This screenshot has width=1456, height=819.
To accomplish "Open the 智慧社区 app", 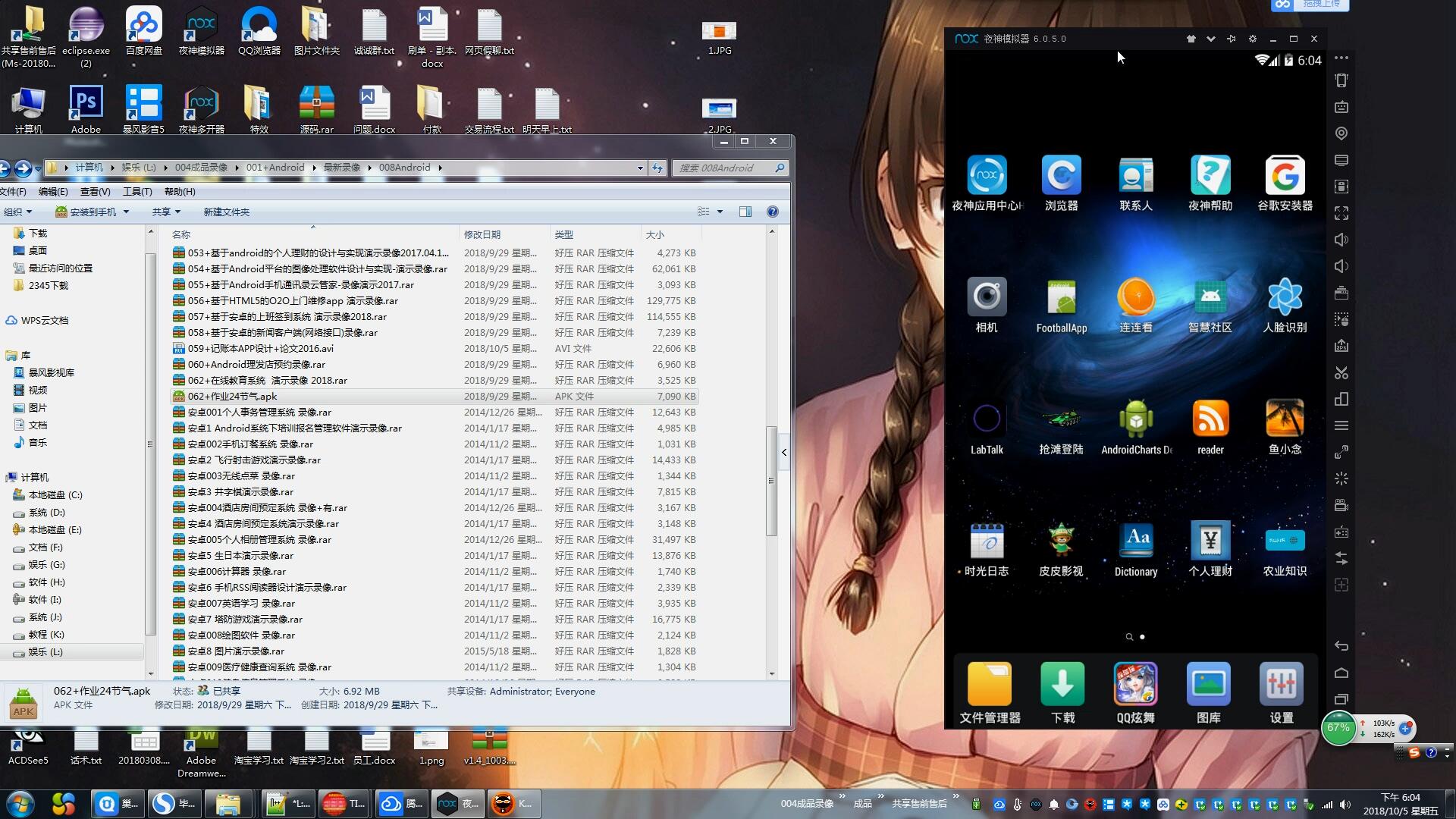I will 1210,306.
